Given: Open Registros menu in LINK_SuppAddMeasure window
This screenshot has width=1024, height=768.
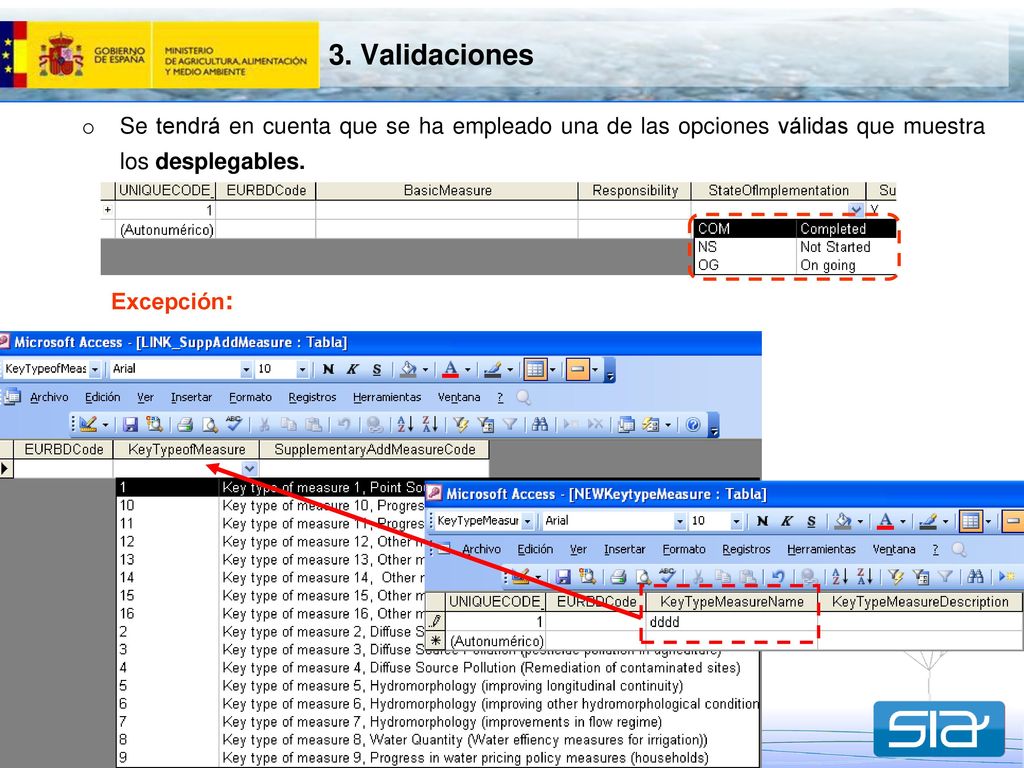Looking at the screenshot, I should tap(312, 397).
